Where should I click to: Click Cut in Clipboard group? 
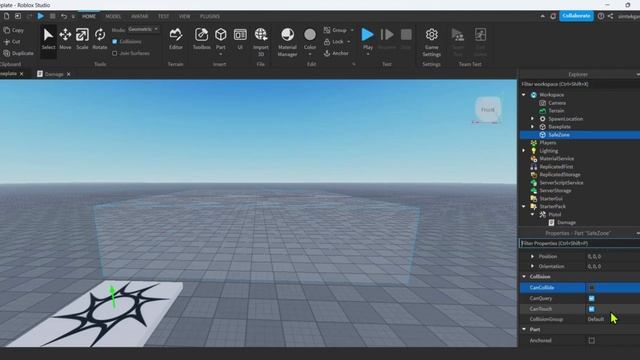(12, 42)
